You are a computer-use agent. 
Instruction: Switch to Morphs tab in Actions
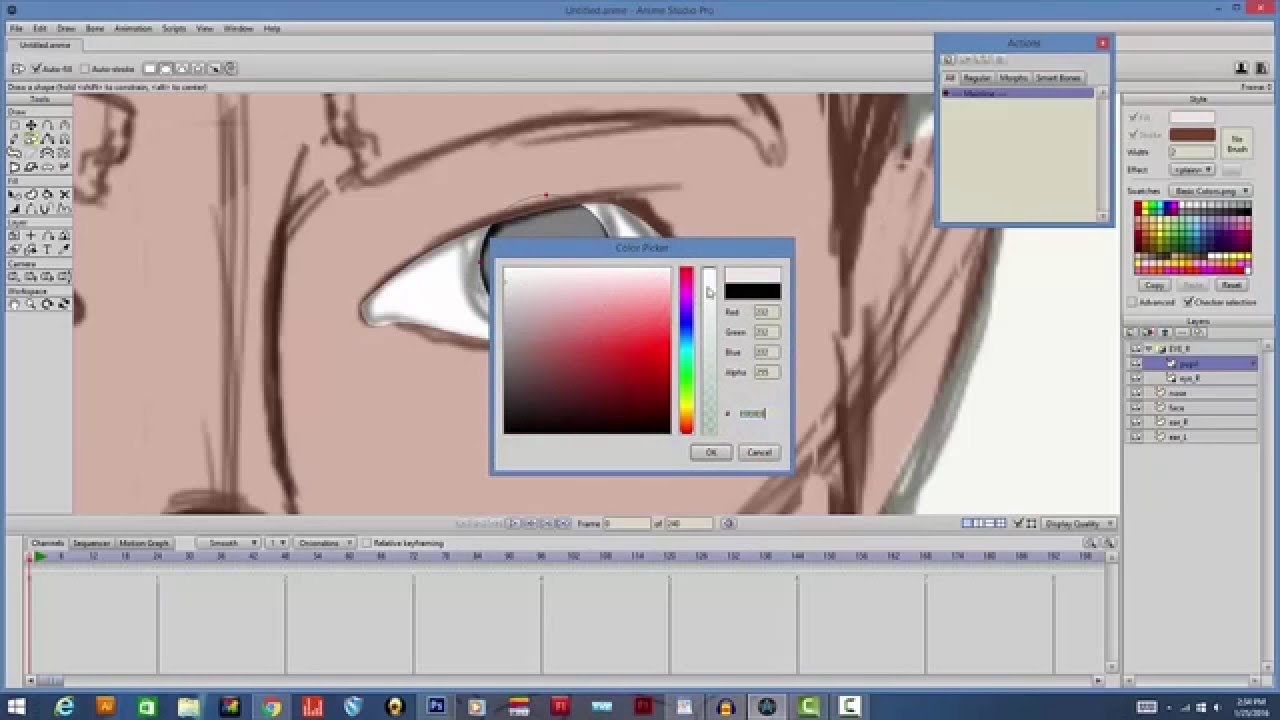pyautogui.click(x=1013, y=78)
